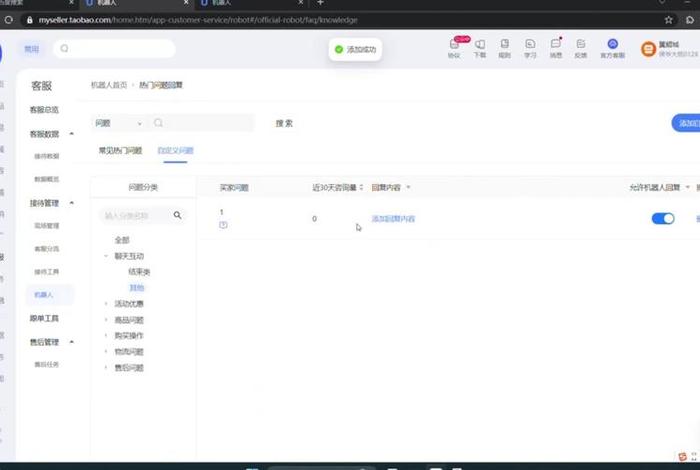Sort by 近30天咨询量 sort arrows
This screenshot has width=700, height=470.
361,187
